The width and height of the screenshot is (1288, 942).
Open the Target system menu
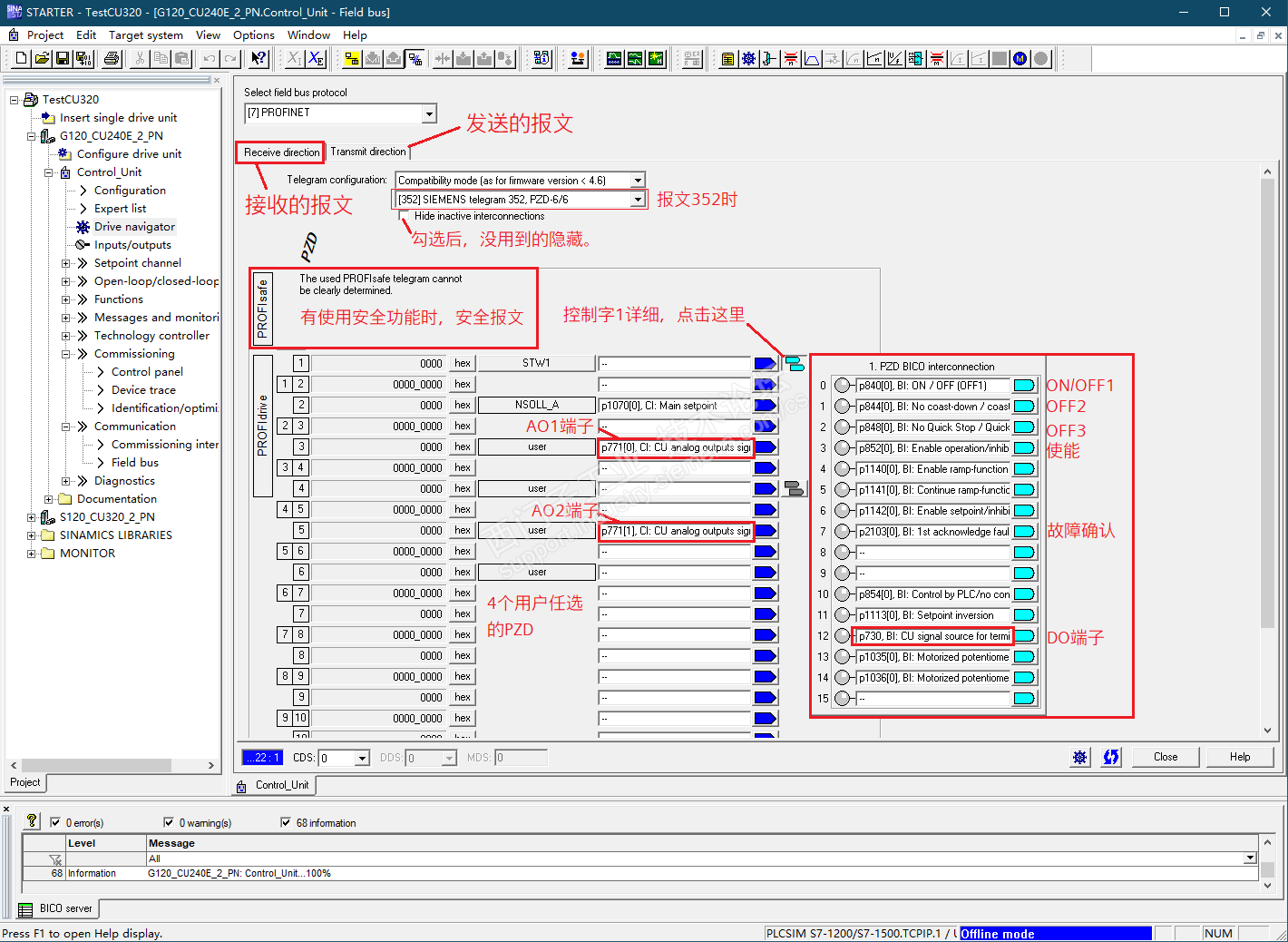coord(146,35)
